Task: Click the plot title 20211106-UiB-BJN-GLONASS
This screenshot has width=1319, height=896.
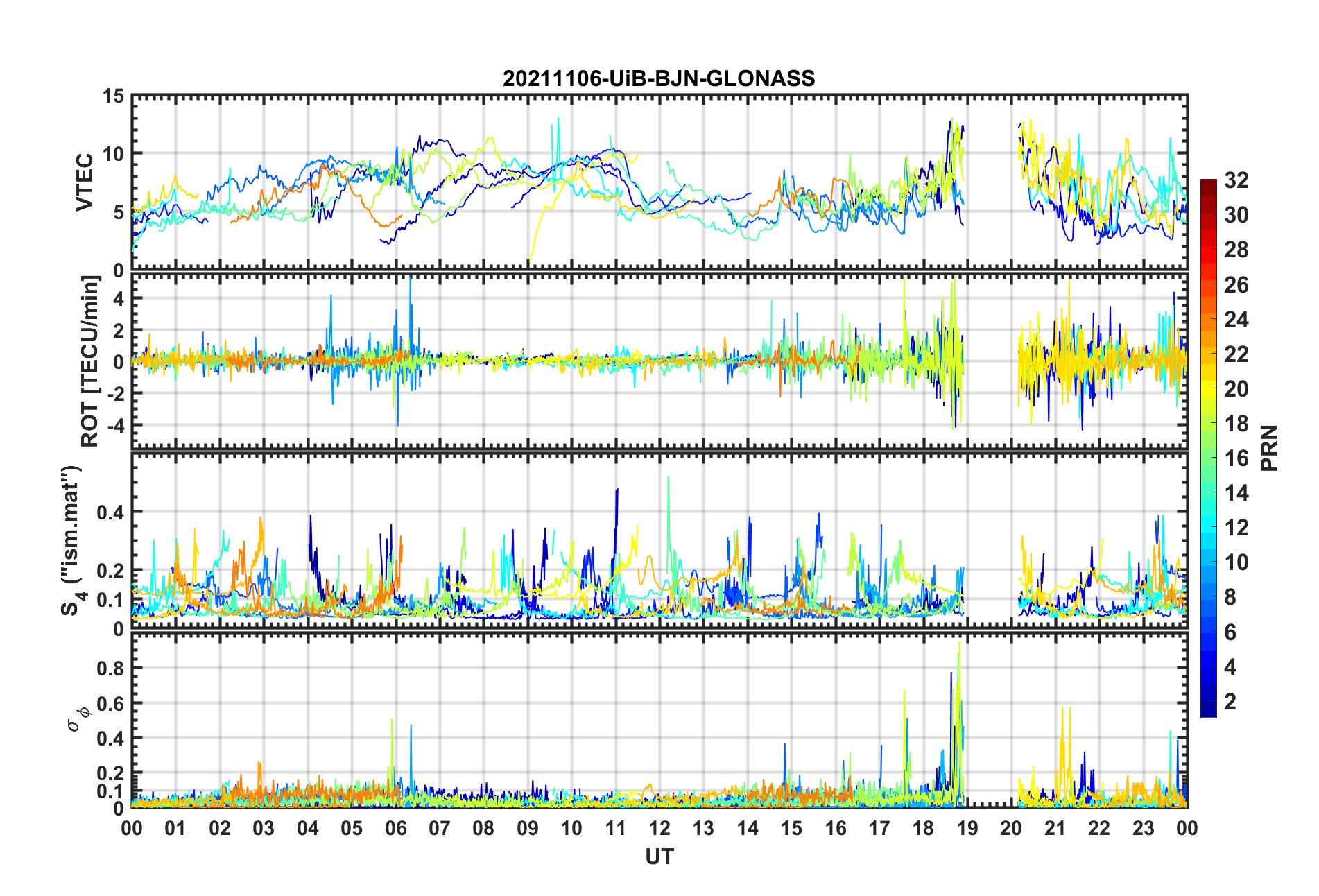Action: click(659, 78)
